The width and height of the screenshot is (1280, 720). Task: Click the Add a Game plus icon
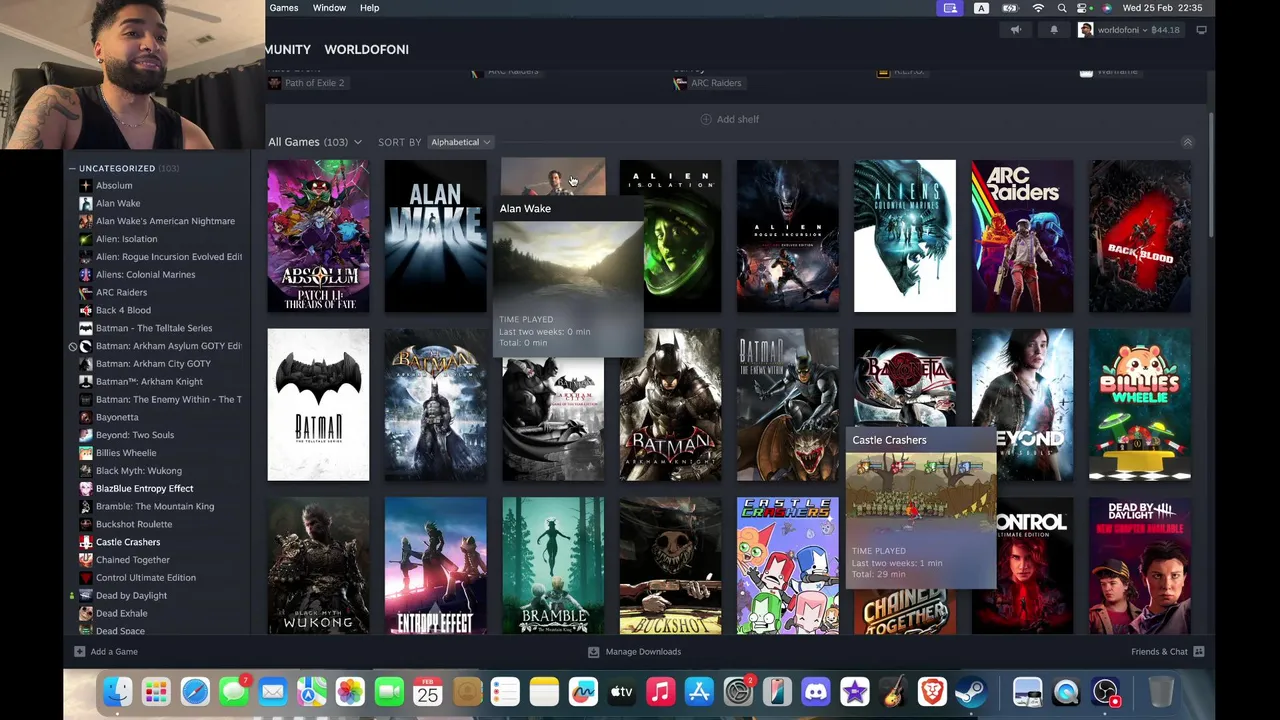click(79, 651)
